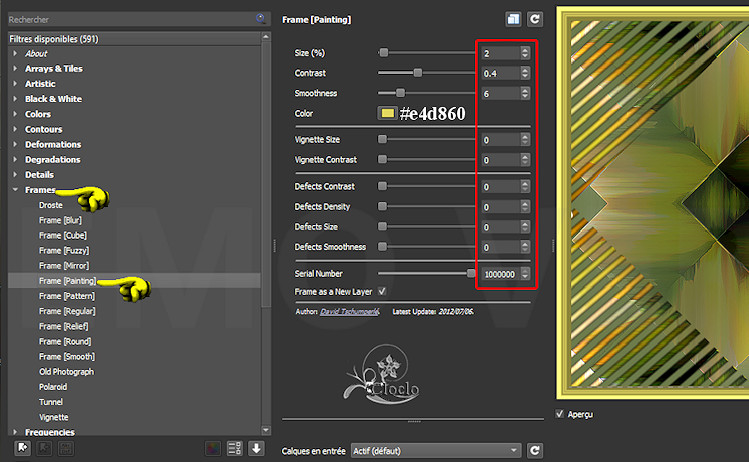Expand the Deformations category

15,144
